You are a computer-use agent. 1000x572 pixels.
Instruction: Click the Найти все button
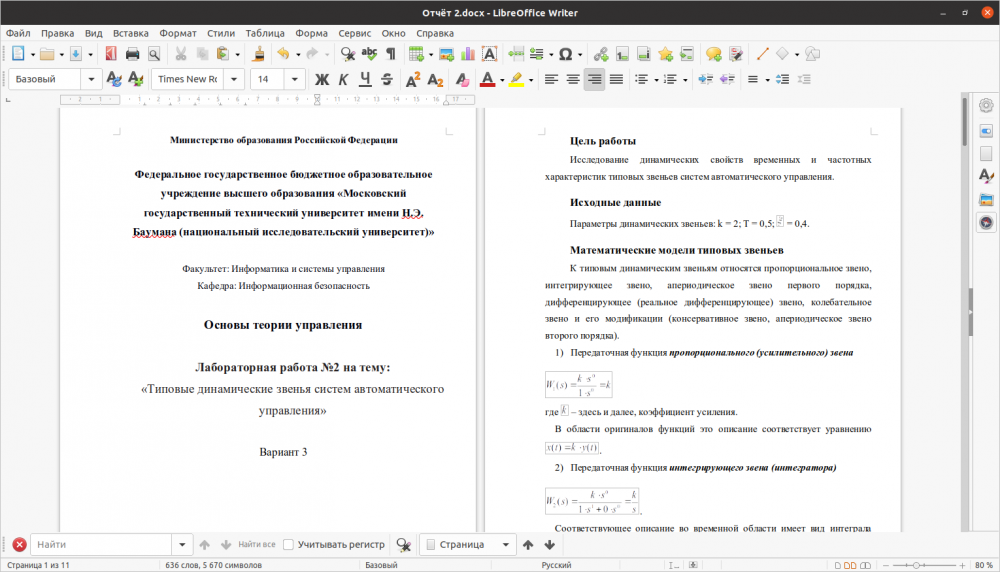click(256, 545)
